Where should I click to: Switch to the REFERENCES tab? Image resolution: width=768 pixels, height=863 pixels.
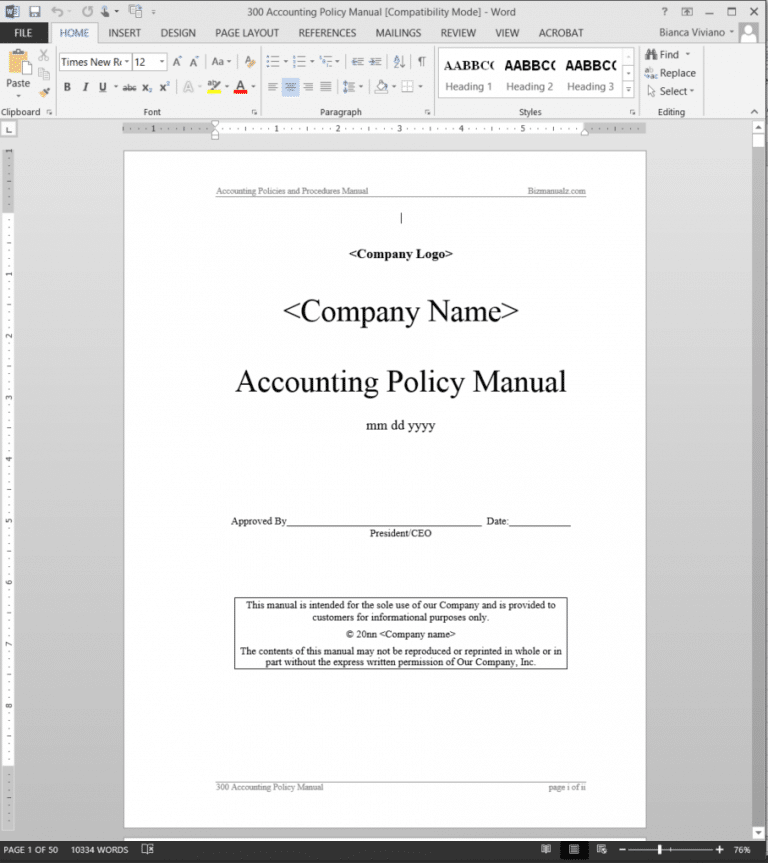click(x=327, y=33)
